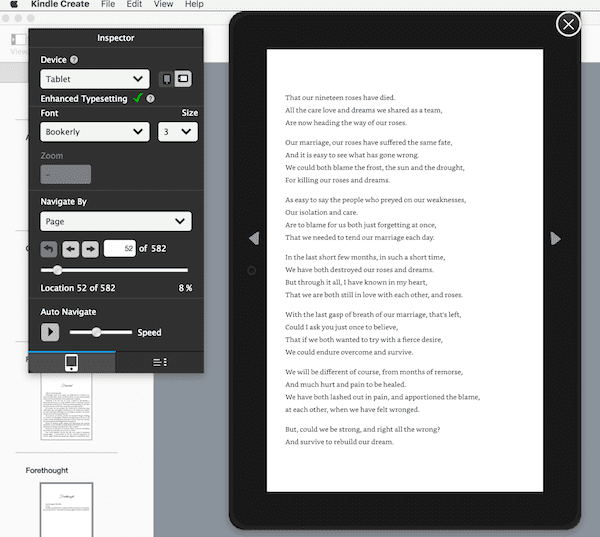Click the line 'And survive to rebuild our dream.'

click(339, 442)
